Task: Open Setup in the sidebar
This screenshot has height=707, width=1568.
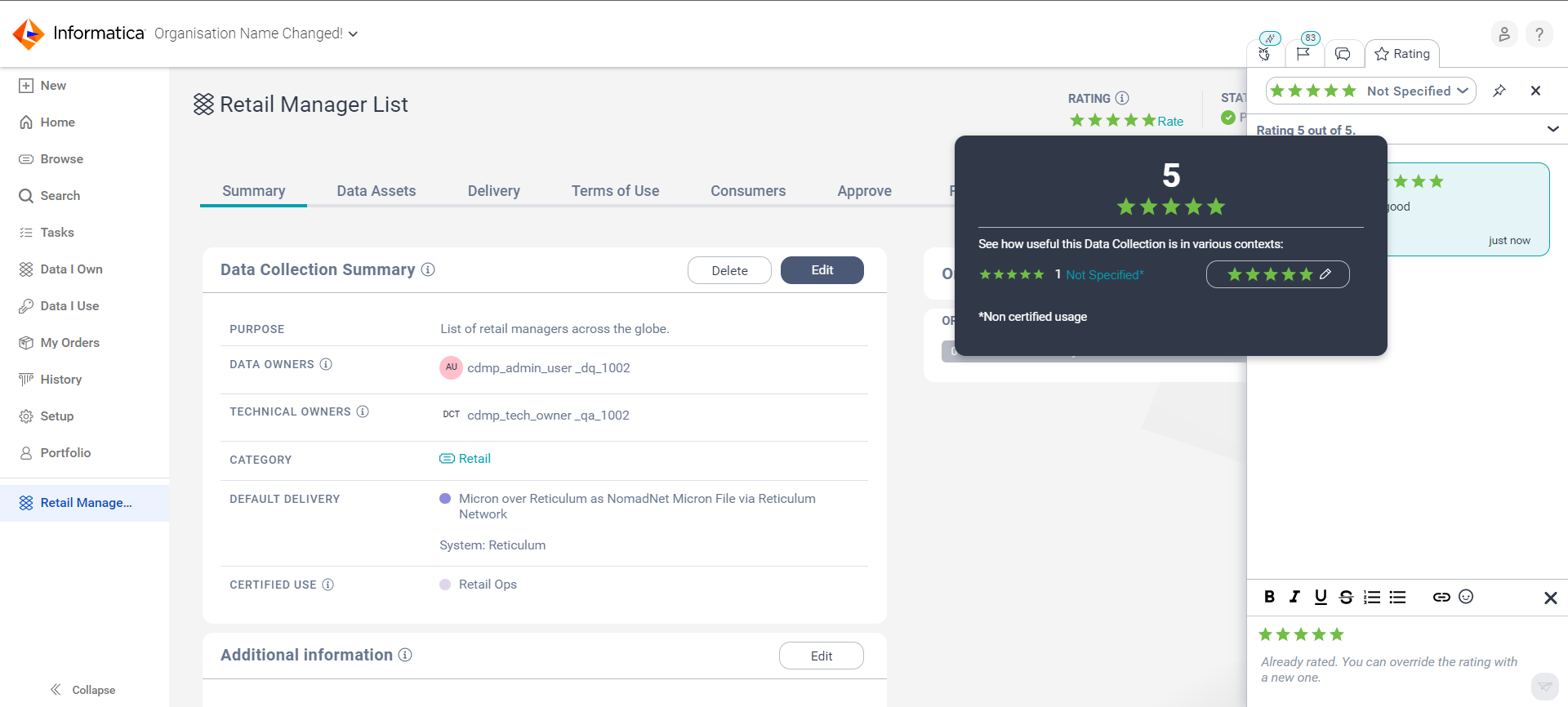Action: coord(47,416)
